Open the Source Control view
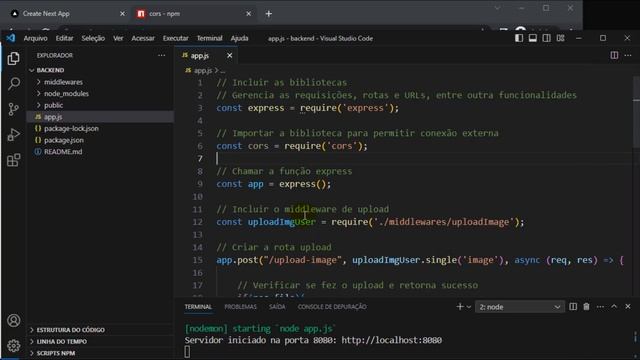Screen dimensions: 640x360 point(13,109)
